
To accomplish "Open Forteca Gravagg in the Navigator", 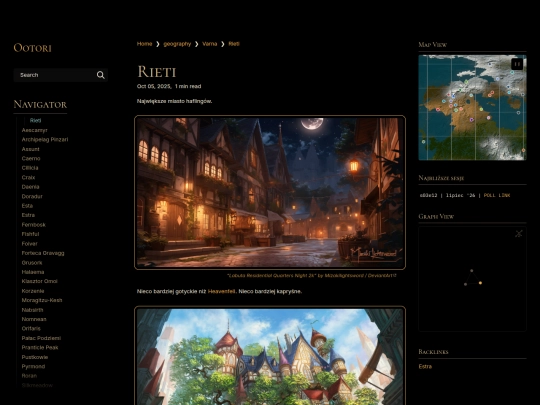I will [x=43, y=253].
